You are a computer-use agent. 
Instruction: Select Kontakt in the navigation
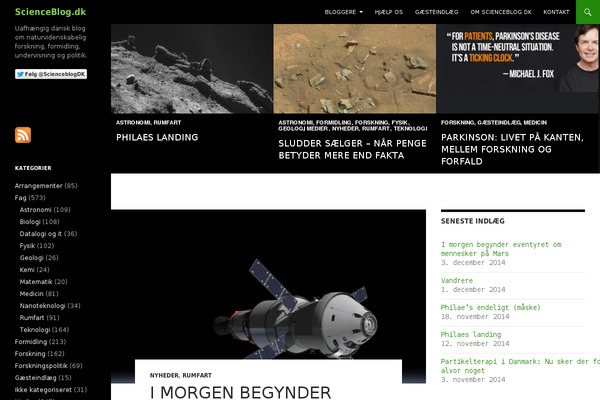point(556,12)
